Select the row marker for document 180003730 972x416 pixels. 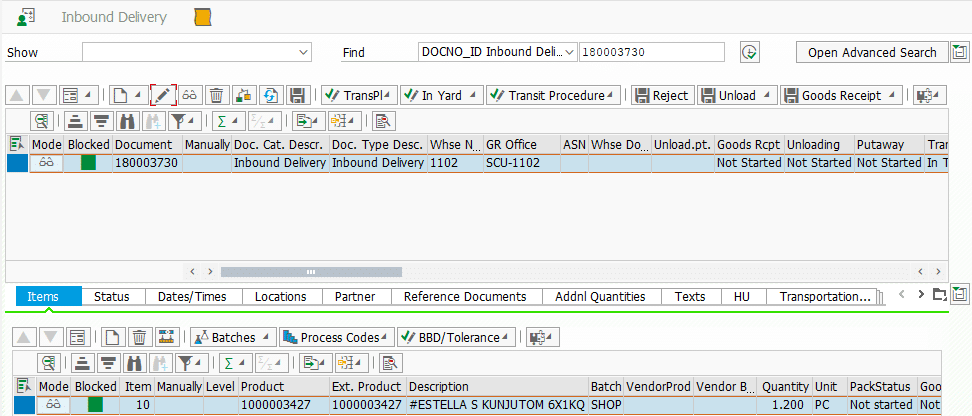[x=17, y=163]
